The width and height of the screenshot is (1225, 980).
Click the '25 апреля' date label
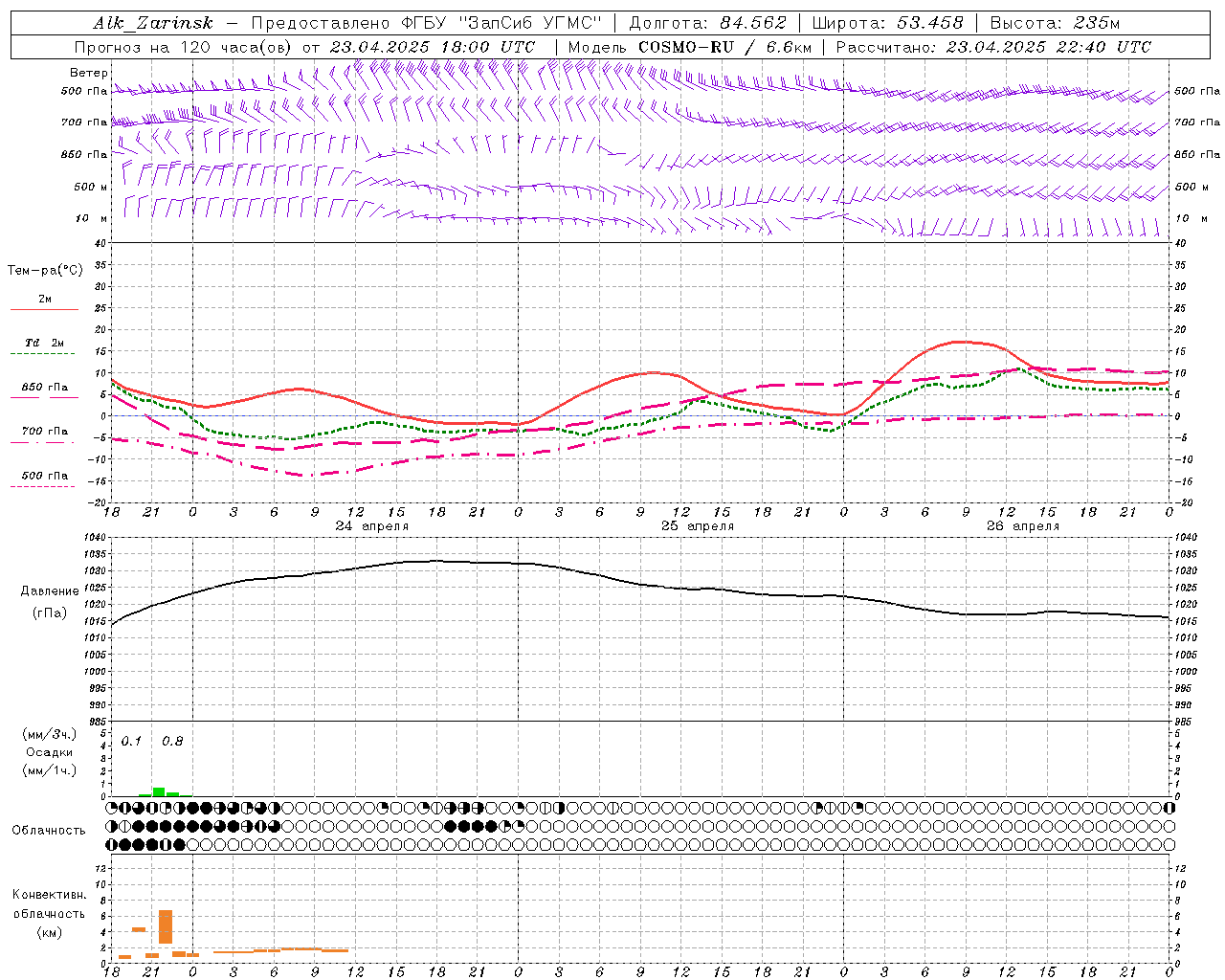pyautogui.click(x=698, y=526)
